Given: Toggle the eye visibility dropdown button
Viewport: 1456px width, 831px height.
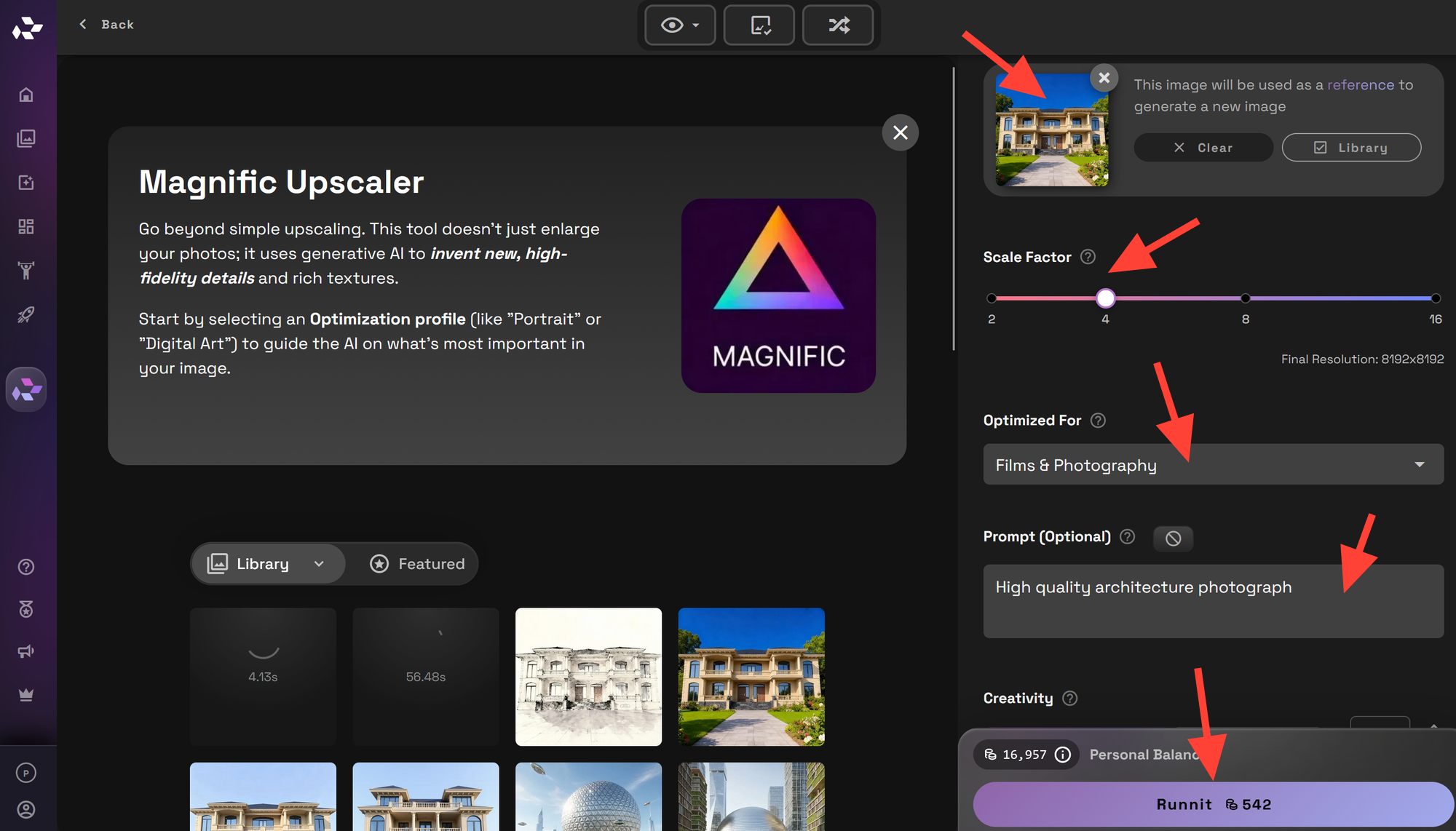Looking at the screenshot, I should pyautogui.click(x=680, y=25).
